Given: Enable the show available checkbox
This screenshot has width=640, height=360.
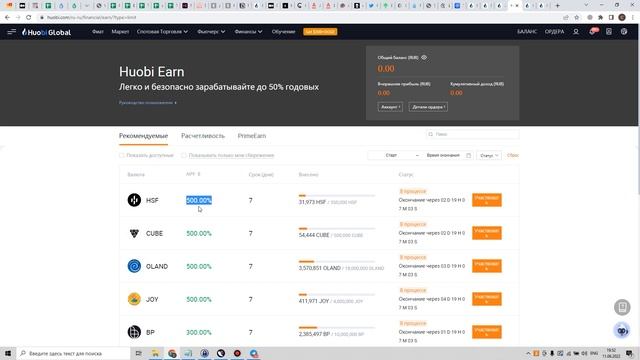Looking at the screenshot, I should point(122,156).
